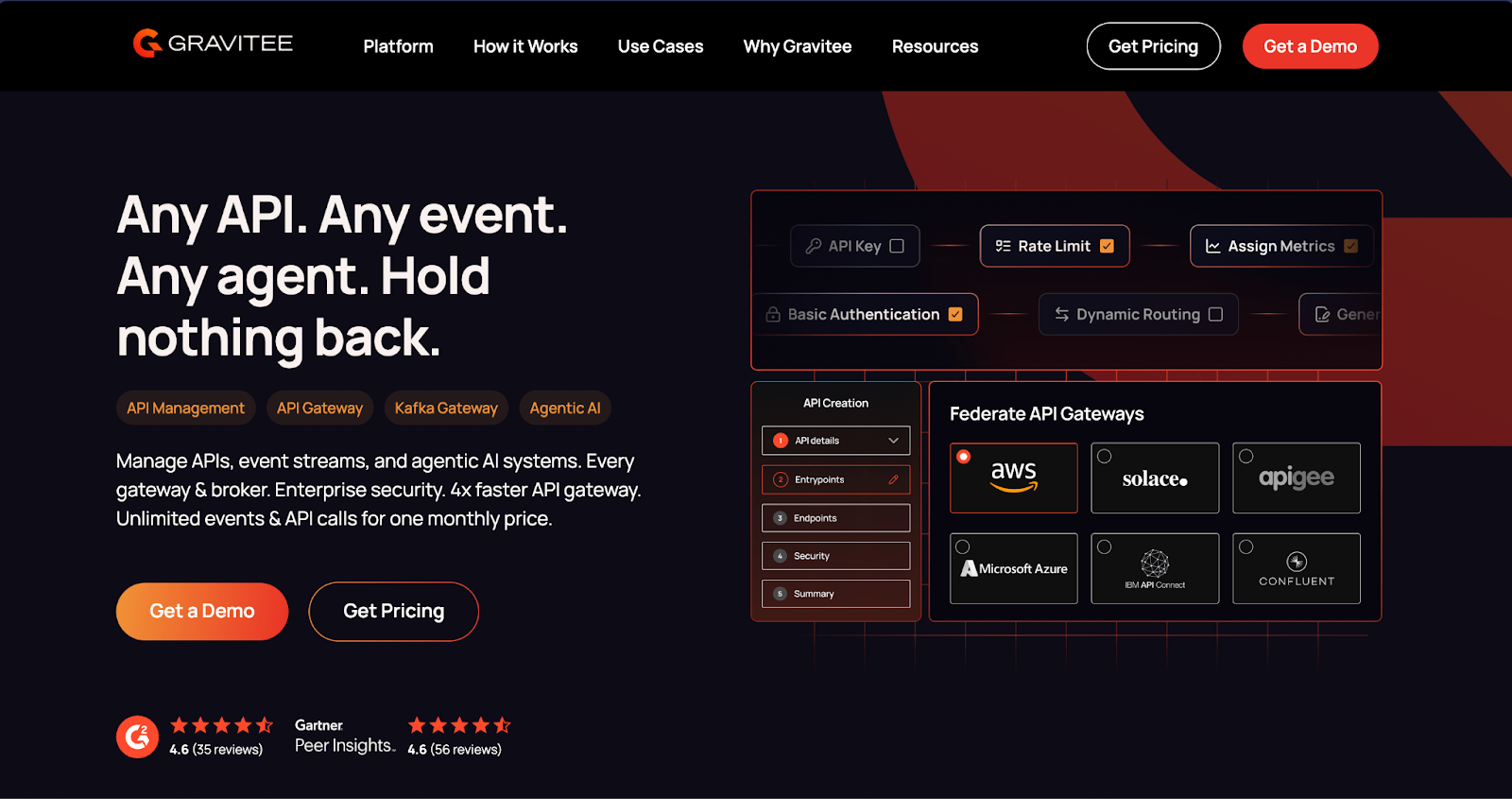This screenshot has width=1512, height=799.
Task: Click the API Creation panel title
Action: coord(835,403)
